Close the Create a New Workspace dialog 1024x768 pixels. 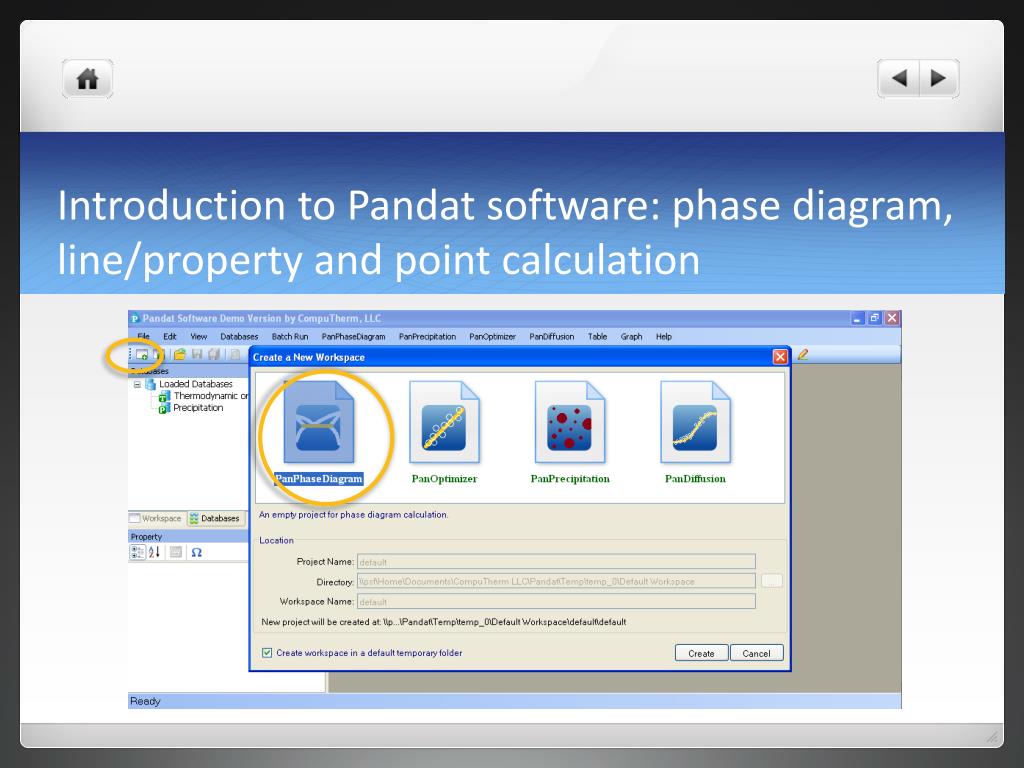click(780, 357)
